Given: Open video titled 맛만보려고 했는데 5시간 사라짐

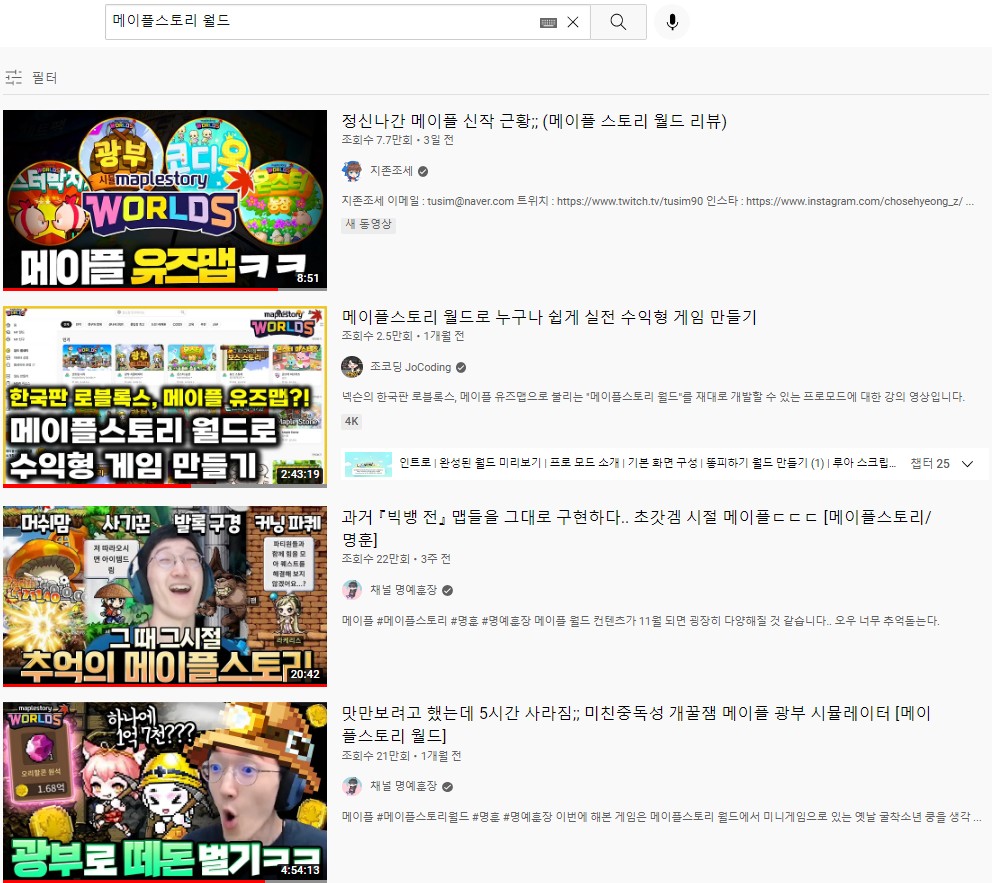Looking at the screenshot, I should [x=636, y=724].
